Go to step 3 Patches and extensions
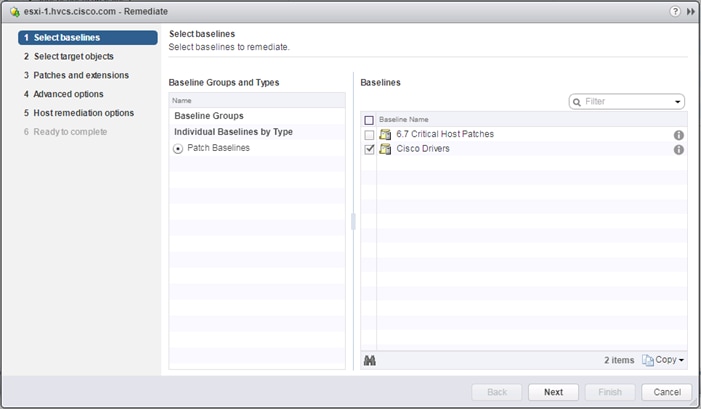The width and height of the screenshot is (701, 409). [x=76, y=75]
